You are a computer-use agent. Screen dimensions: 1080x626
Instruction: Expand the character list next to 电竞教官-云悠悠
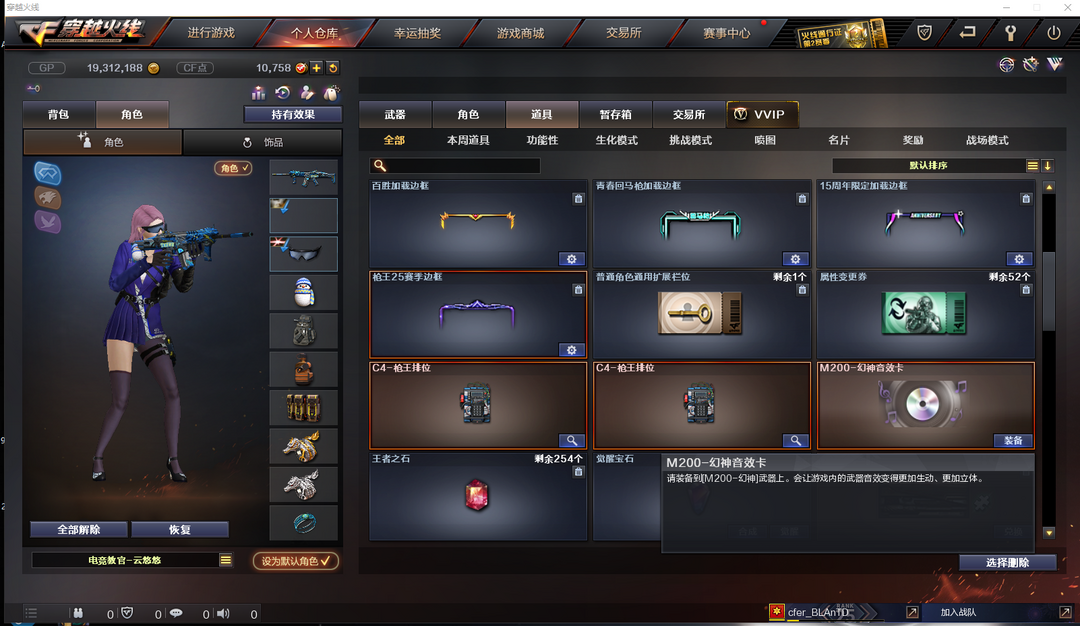(x=225, y=560)
